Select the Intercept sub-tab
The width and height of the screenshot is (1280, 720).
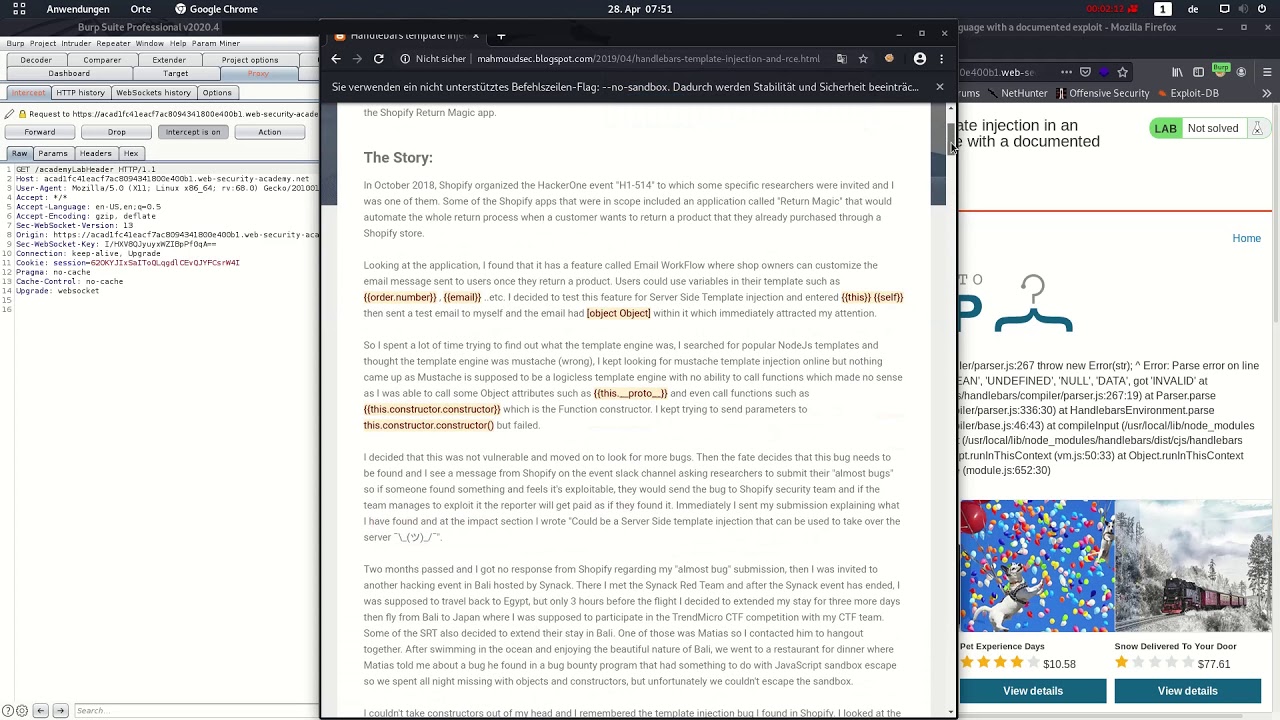point(28,93)
